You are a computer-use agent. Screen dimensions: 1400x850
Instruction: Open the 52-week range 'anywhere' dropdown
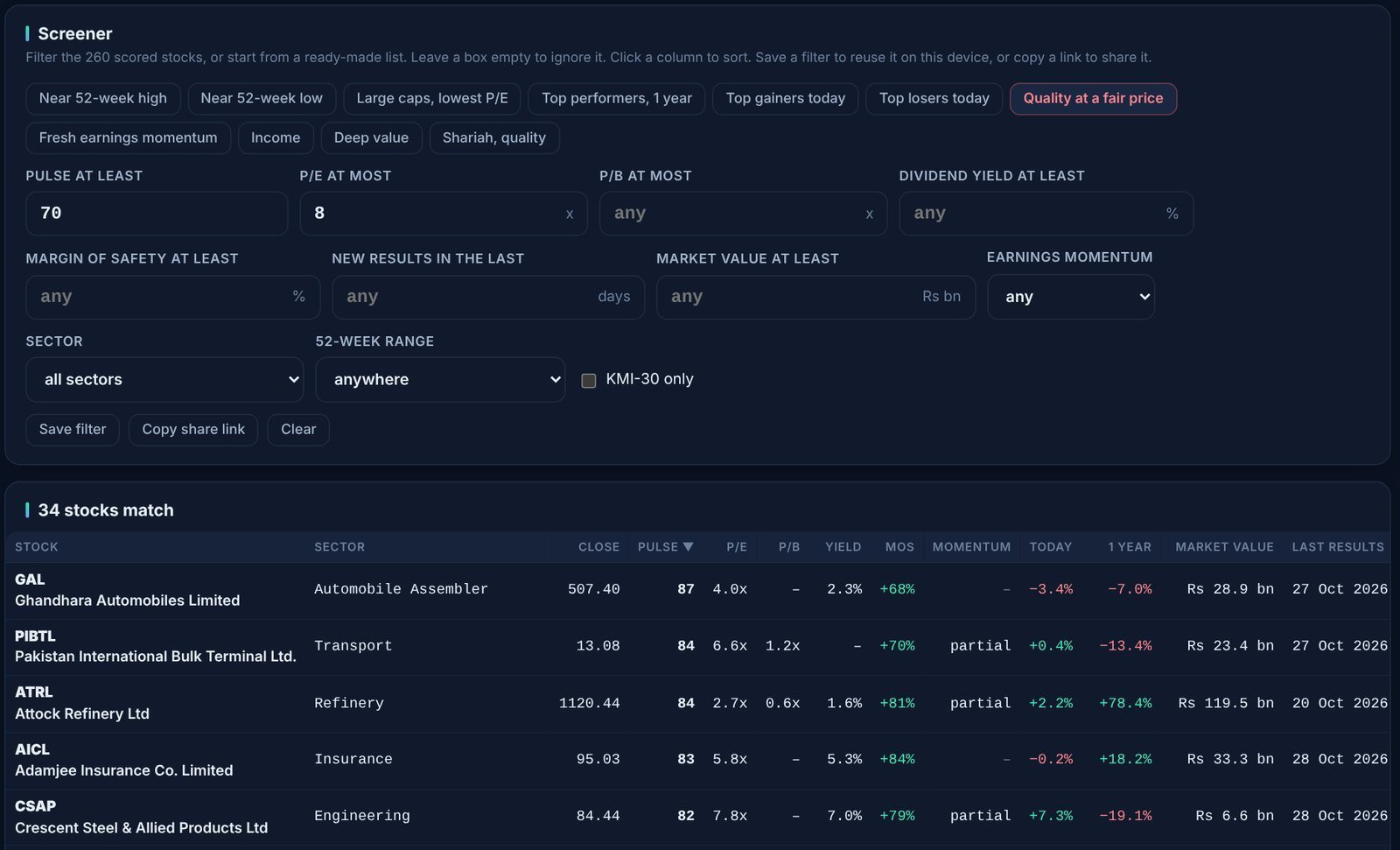440,379
